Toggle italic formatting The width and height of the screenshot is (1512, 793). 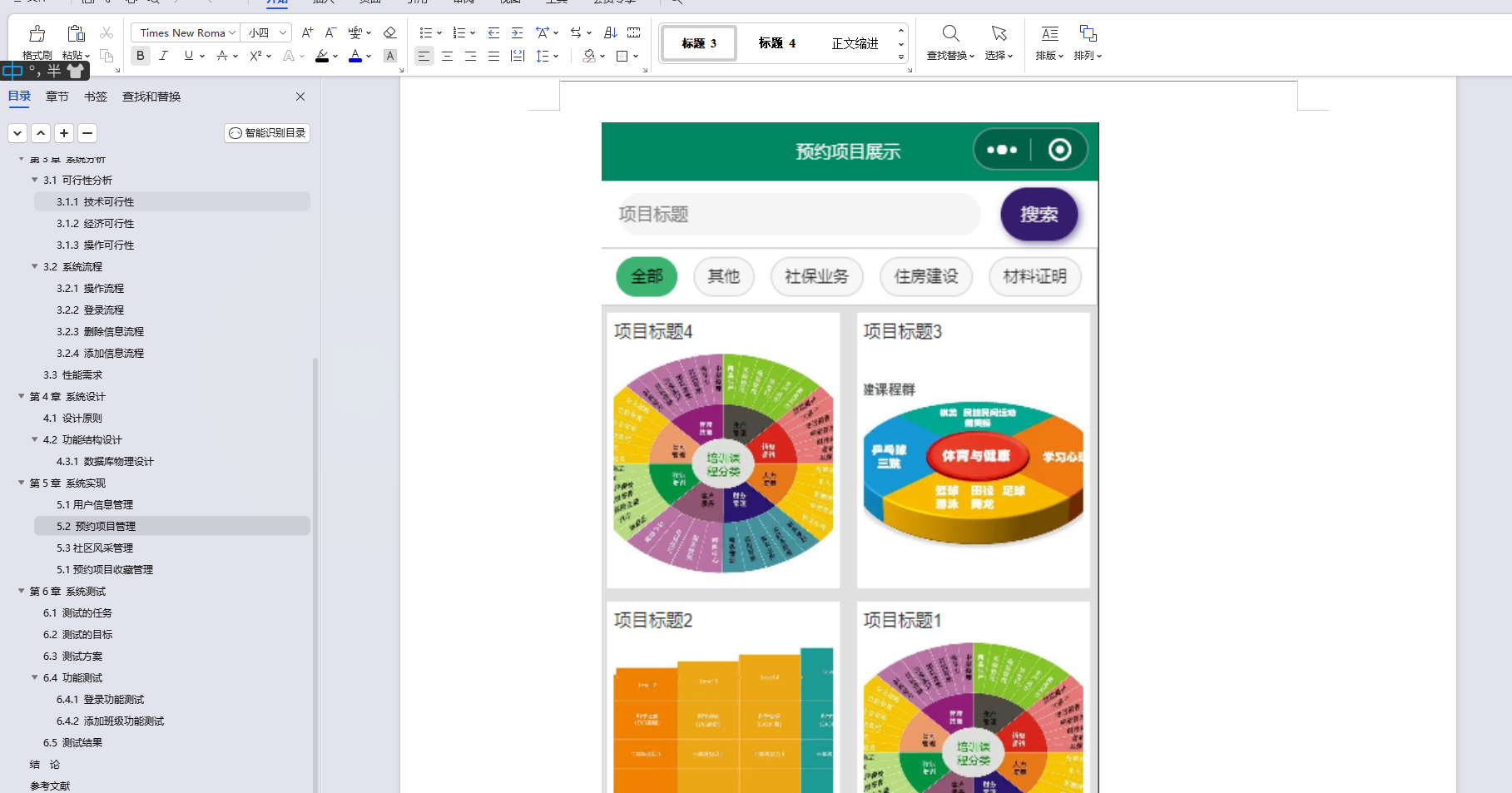coord(164,56)
